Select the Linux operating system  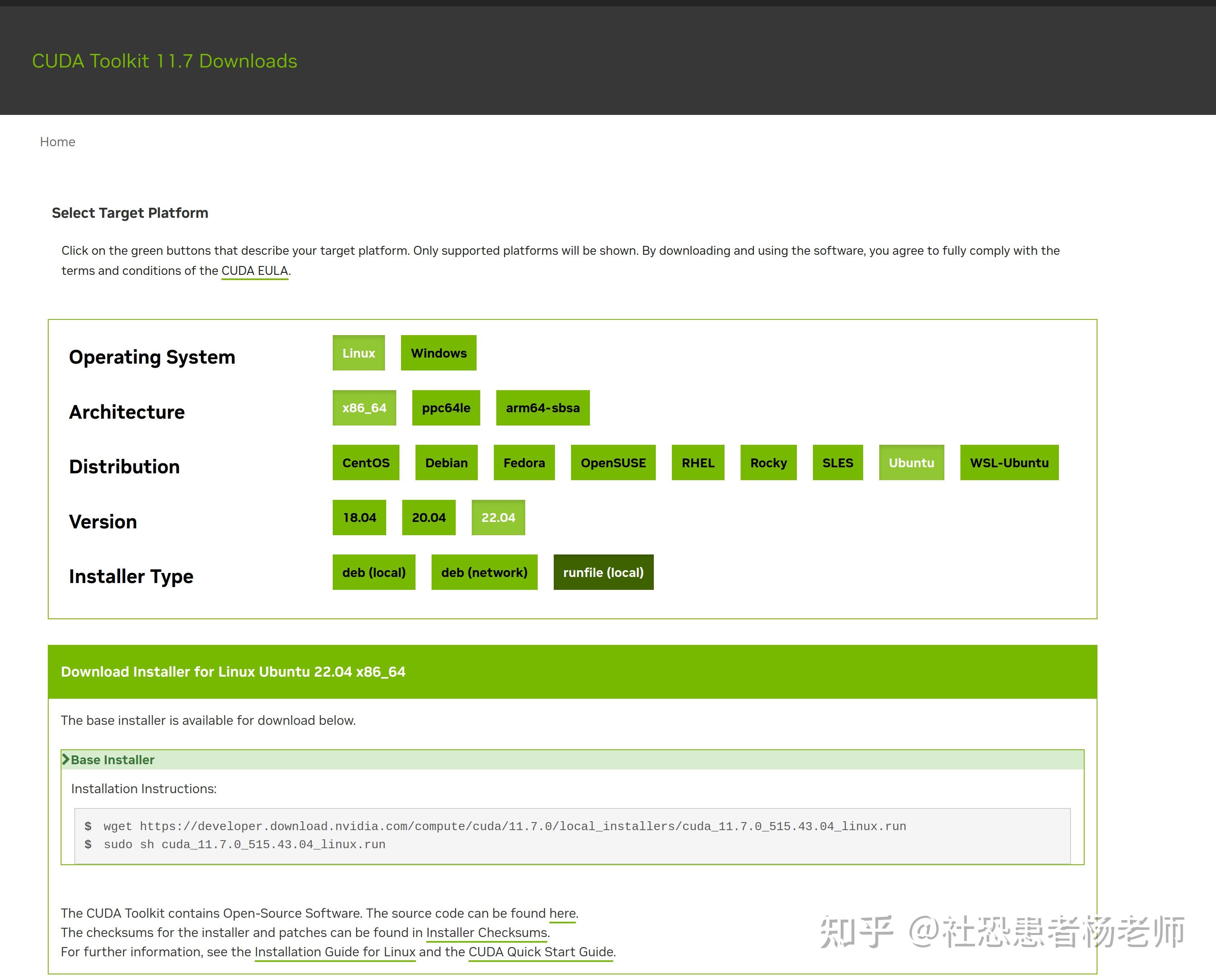(358, 353)
